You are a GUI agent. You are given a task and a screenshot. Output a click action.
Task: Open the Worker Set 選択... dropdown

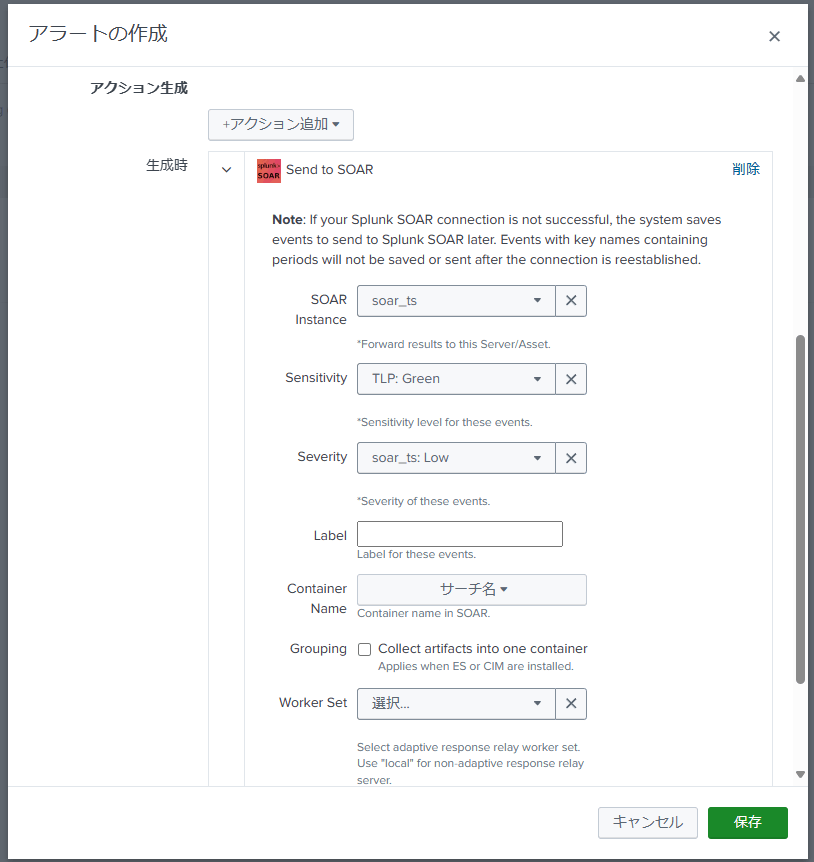coord(456,704)
